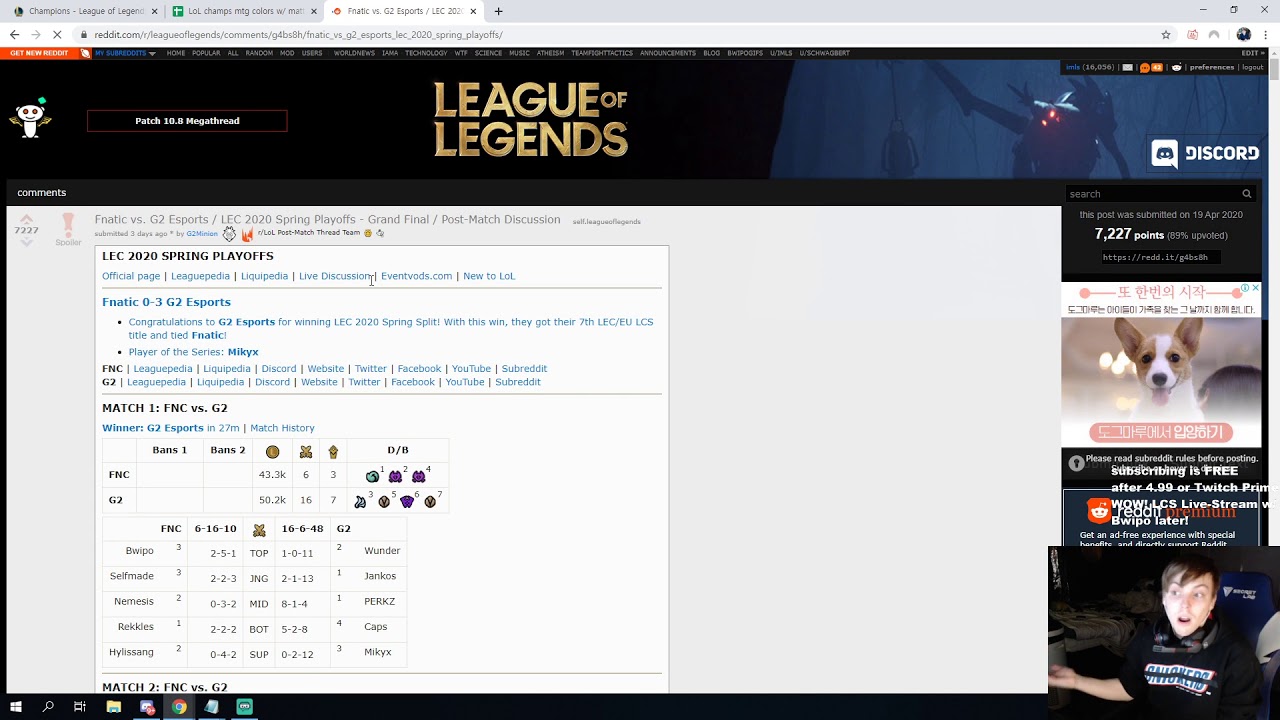Open Discord from the taskbar
Viewport: 1280px width, 720px height.
point(147,707)
